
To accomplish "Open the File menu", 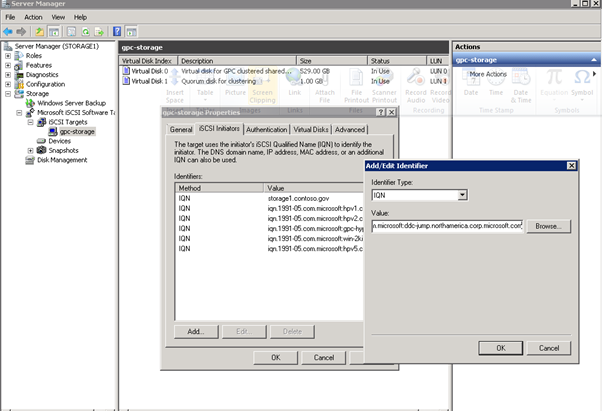I will (x=10, y=17).
